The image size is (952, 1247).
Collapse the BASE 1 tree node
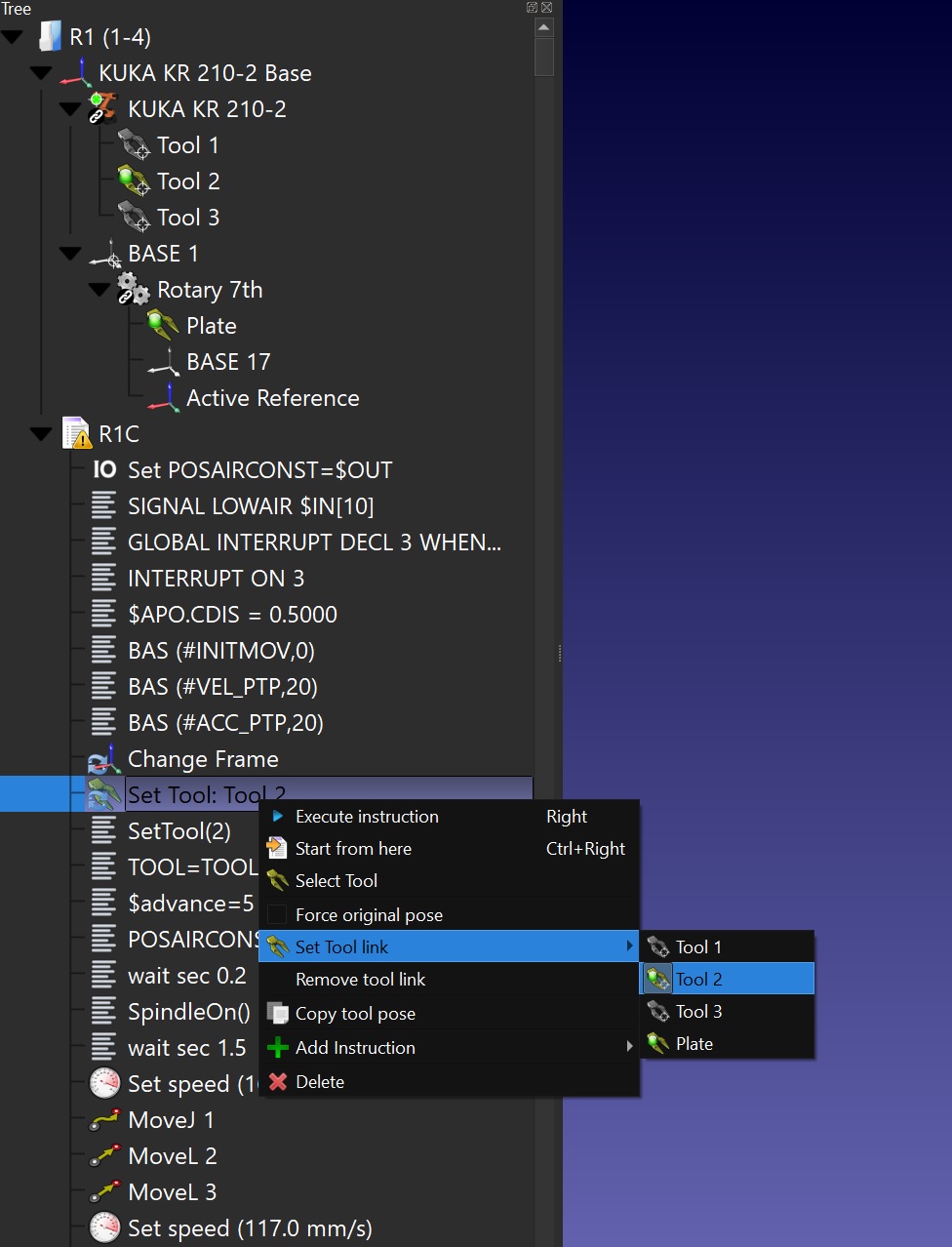point(70,254)
